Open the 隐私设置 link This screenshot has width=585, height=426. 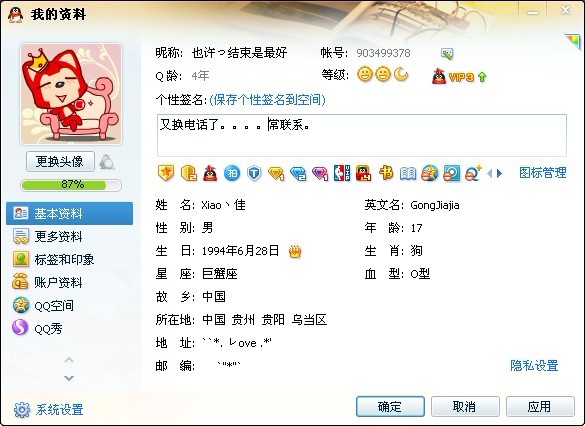[x=534, y=366]
